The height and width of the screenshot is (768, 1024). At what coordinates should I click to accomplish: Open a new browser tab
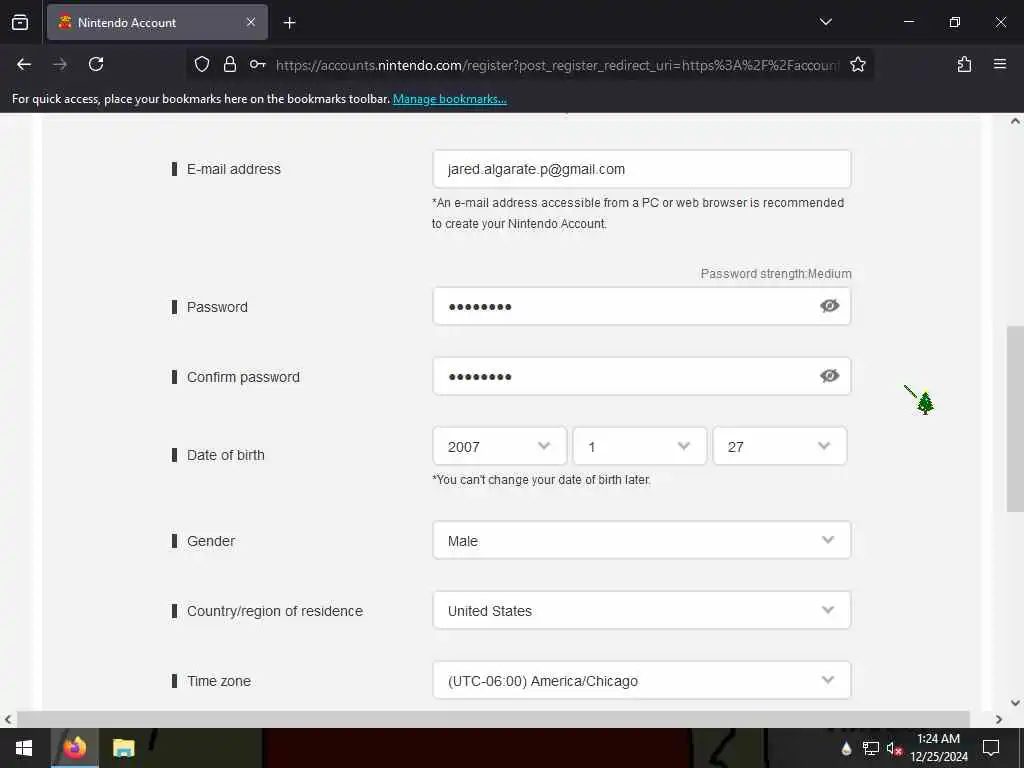[x=290, y=23]
